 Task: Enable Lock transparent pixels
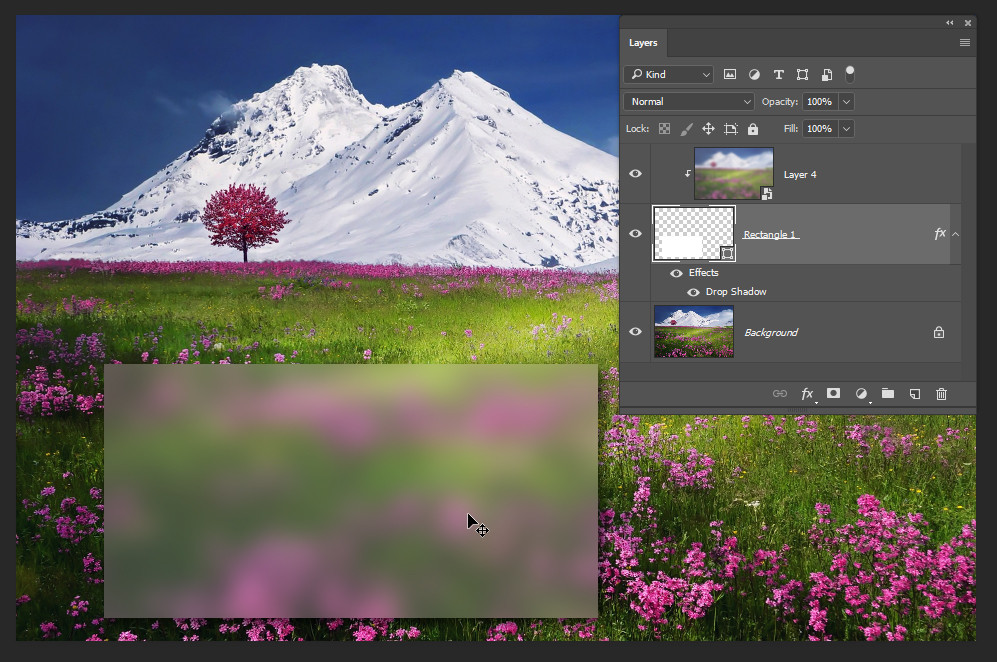coord(664,128)
